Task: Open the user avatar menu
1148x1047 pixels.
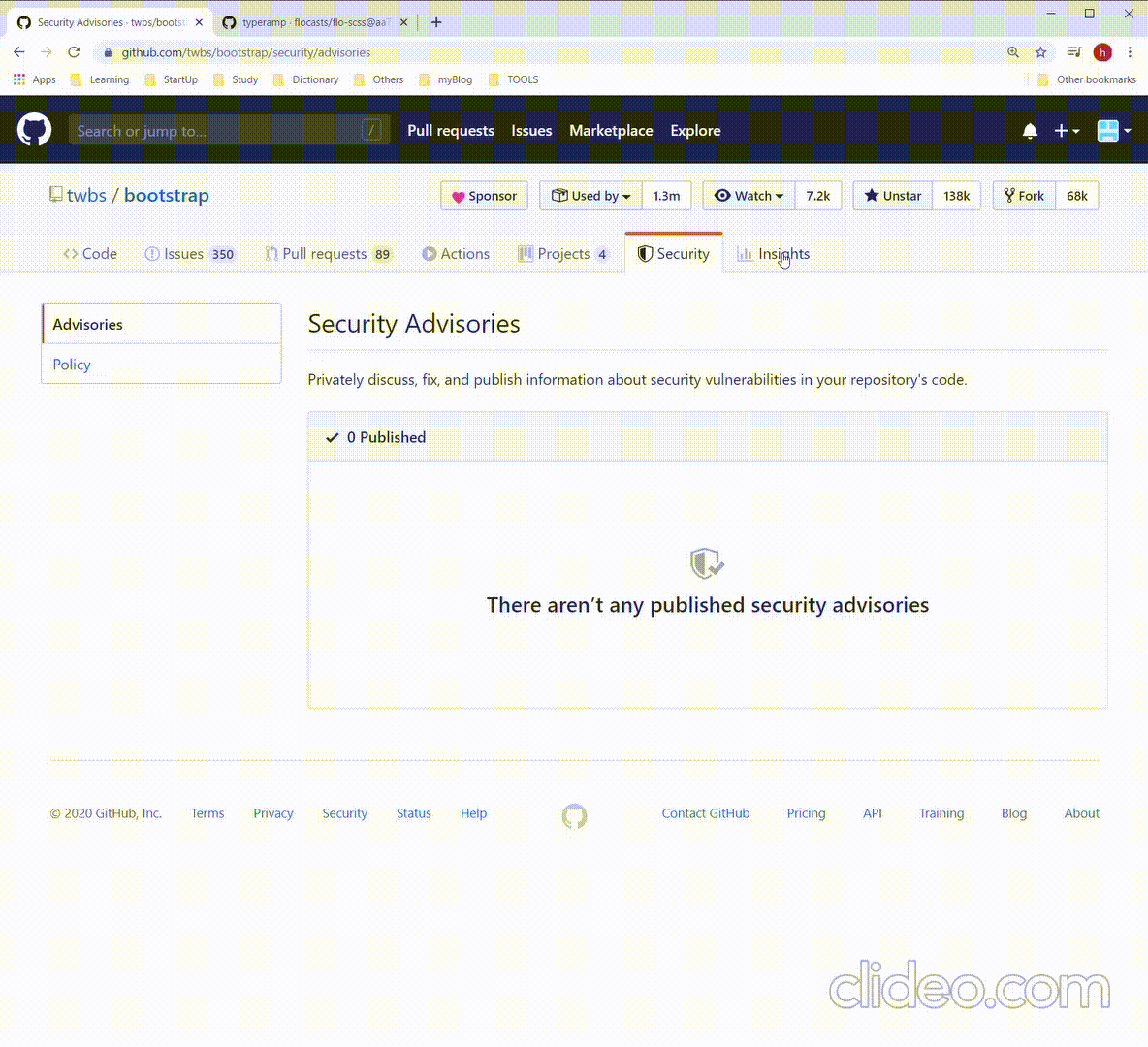Action: point(1114,131)
